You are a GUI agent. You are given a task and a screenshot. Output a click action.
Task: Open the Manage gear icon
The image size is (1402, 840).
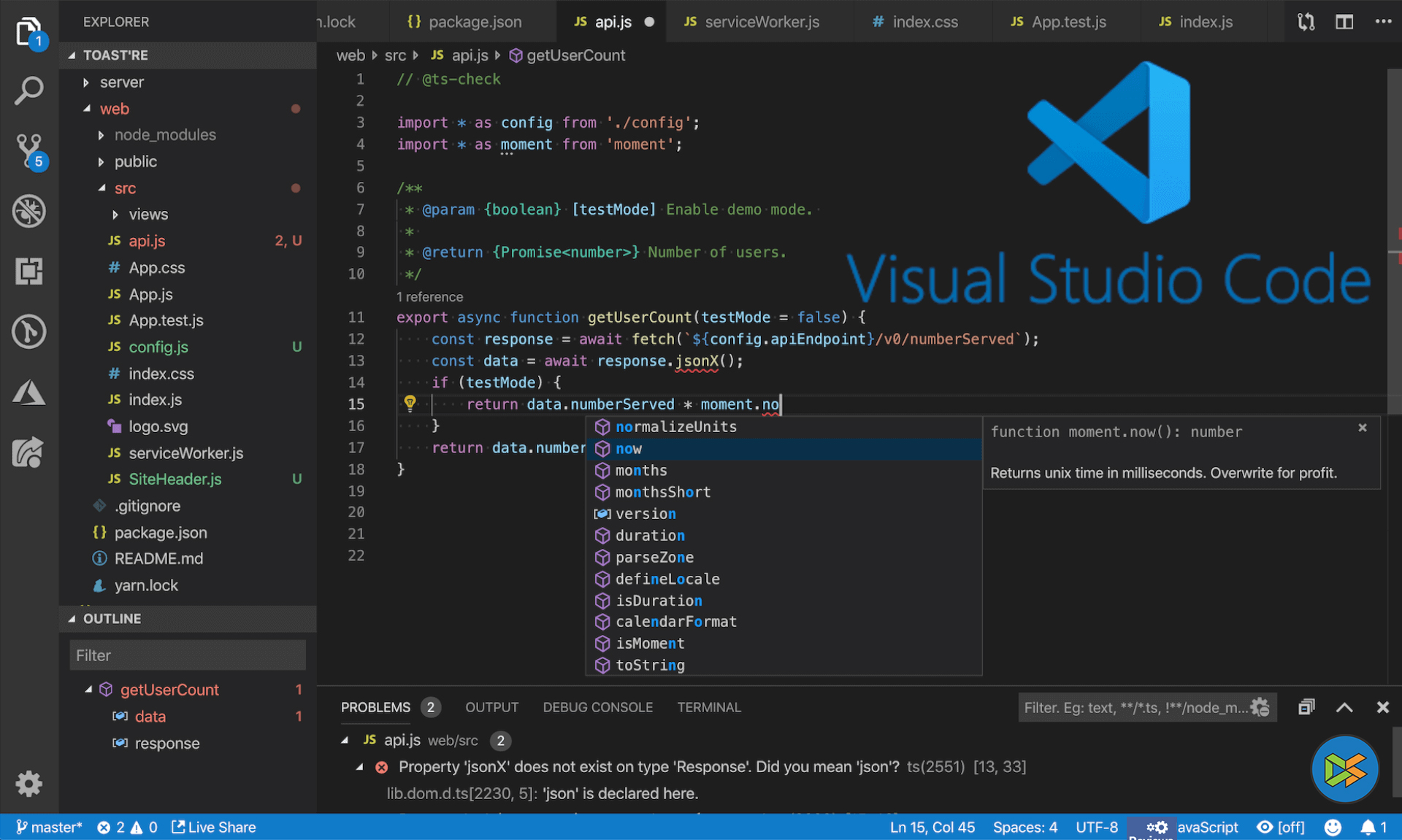point(29,783)
